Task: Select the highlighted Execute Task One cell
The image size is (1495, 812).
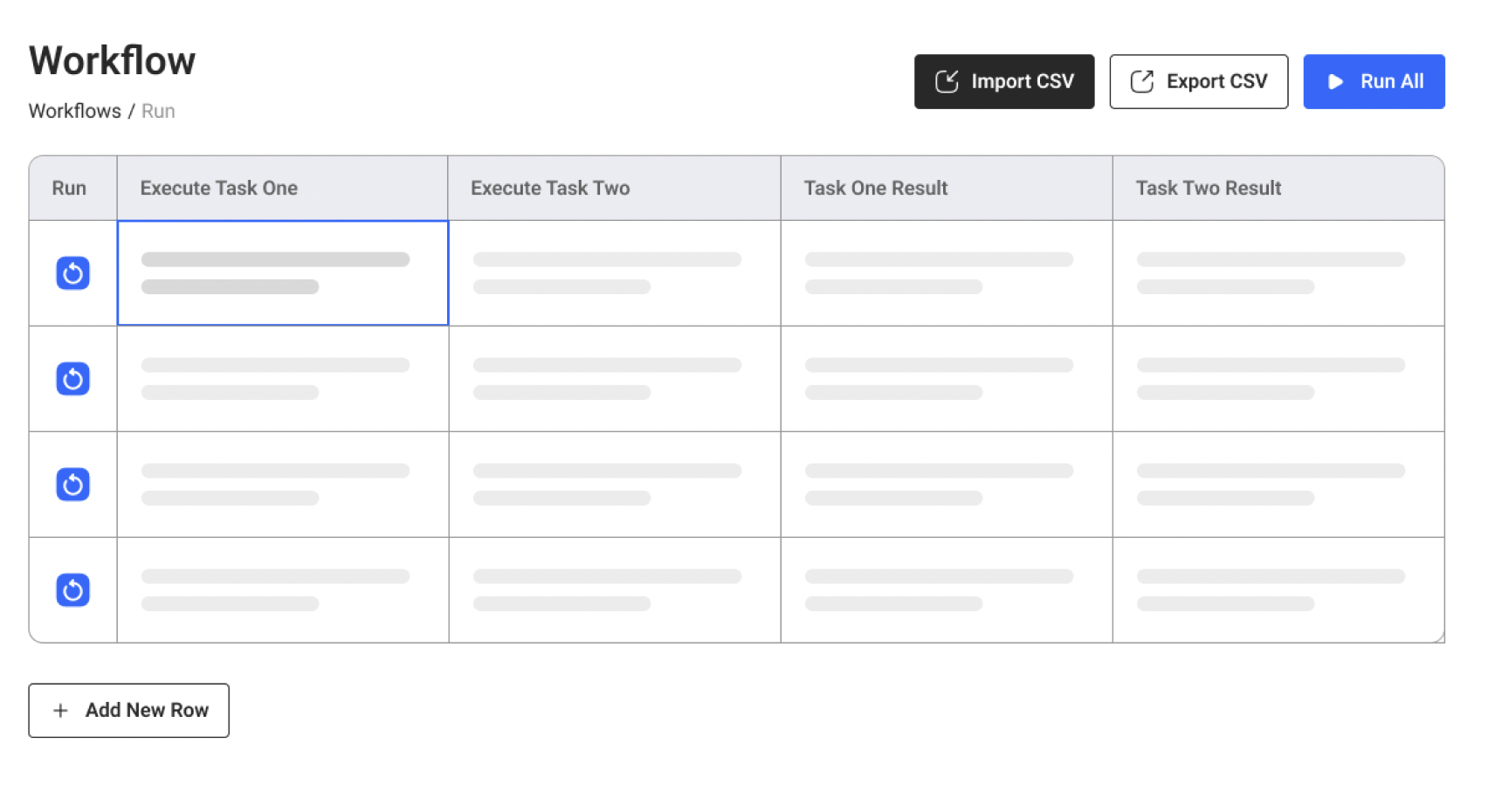Action: tap(282, 273)
